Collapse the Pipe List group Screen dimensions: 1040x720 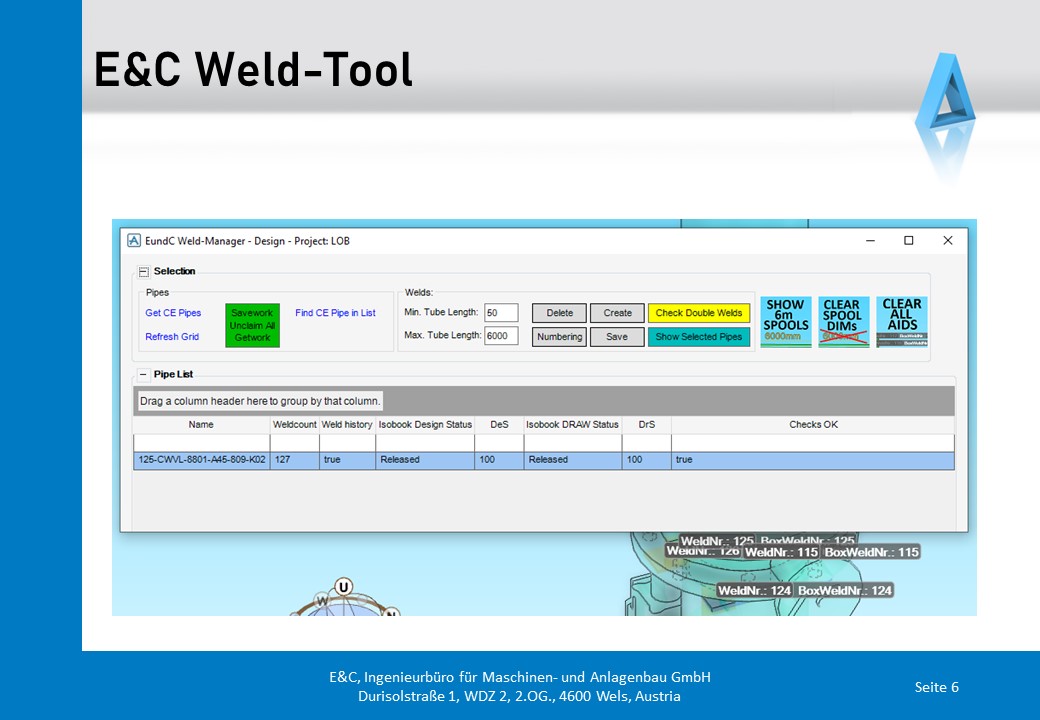(x=143, y=374)
